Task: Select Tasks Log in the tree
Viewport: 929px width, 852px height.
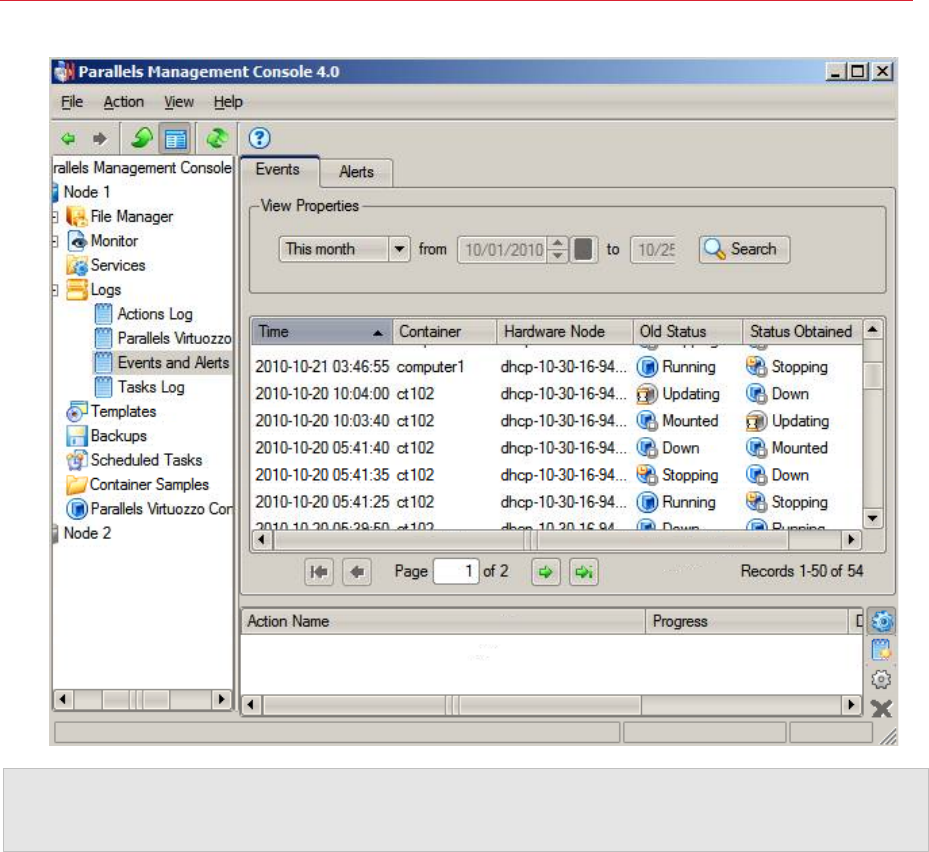Action: 150,387
